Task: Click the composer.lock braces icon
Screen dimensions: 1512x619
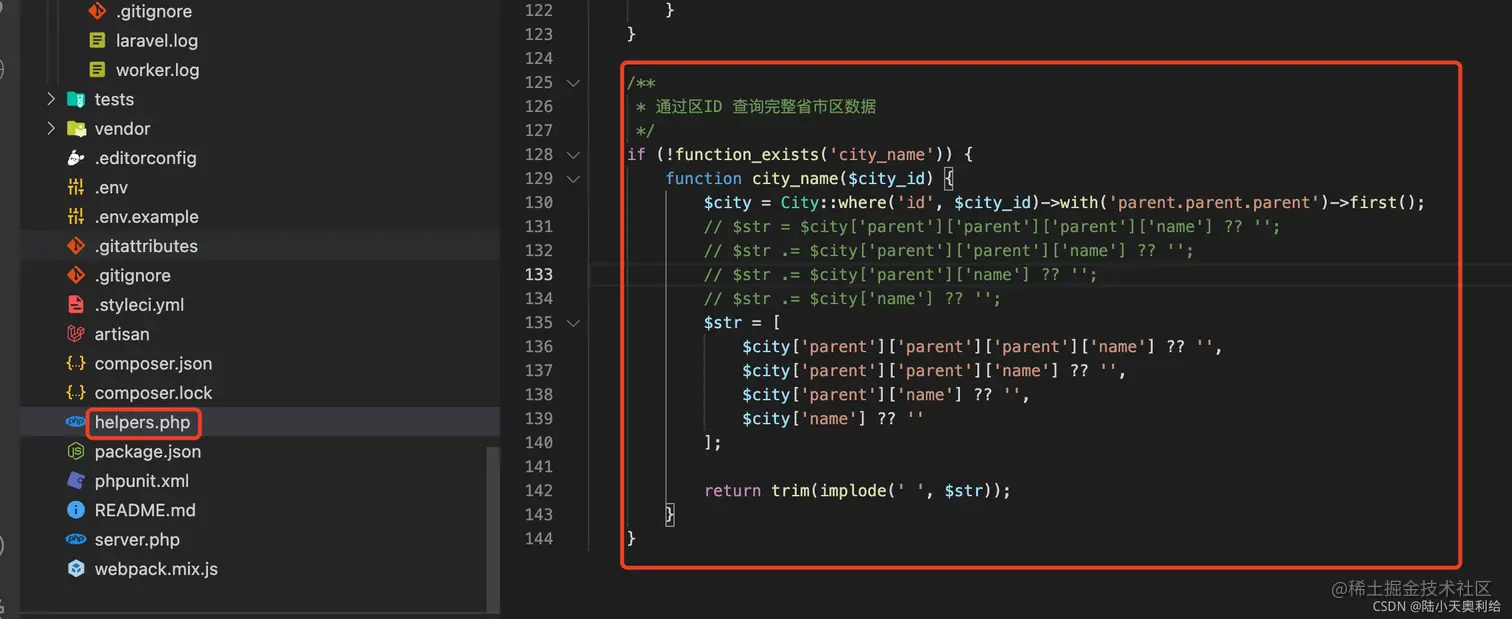Action: tap(76, 392)
